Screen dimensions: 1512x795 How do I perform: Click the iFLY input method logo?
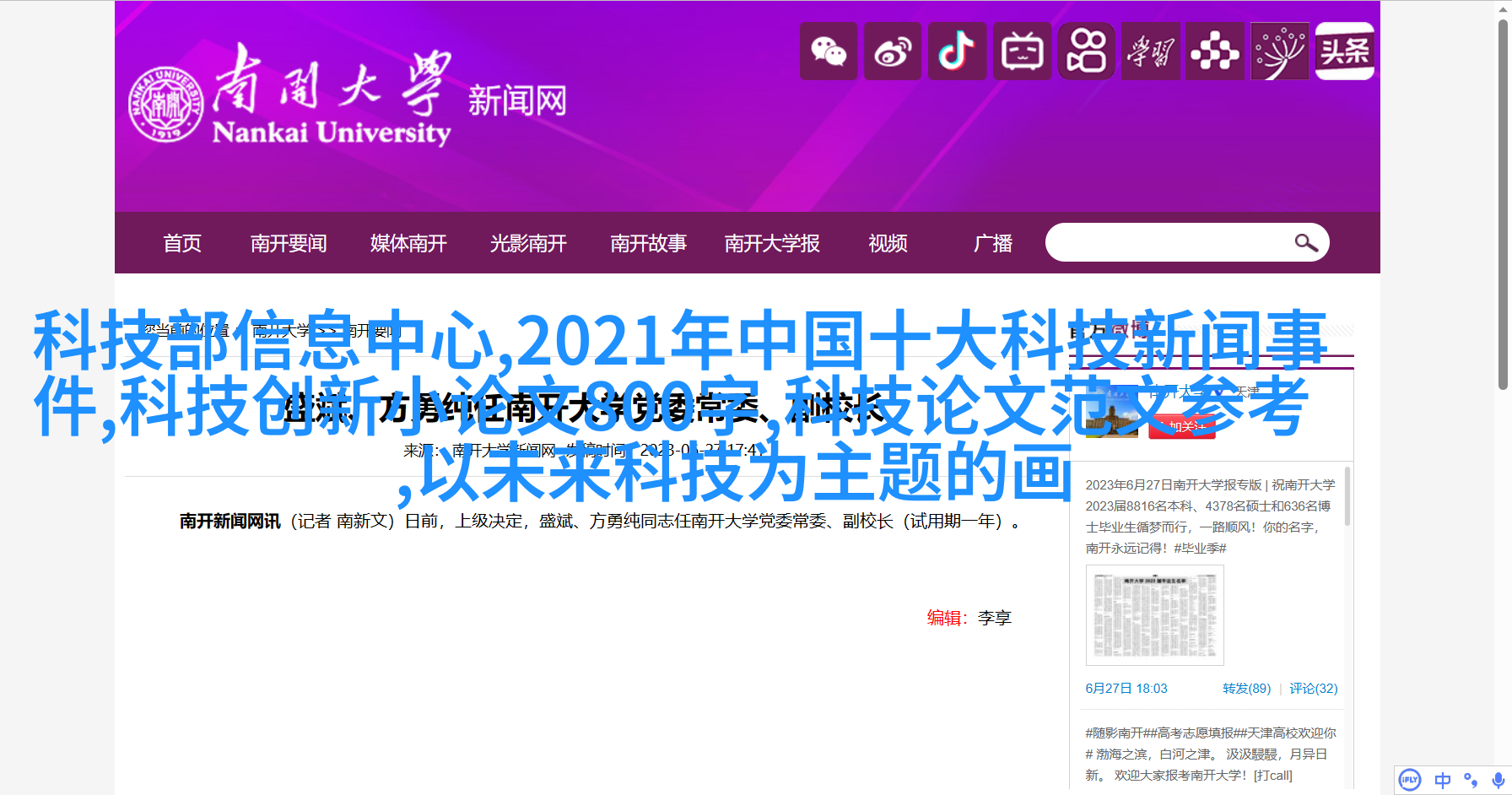tap(1410, 780)
